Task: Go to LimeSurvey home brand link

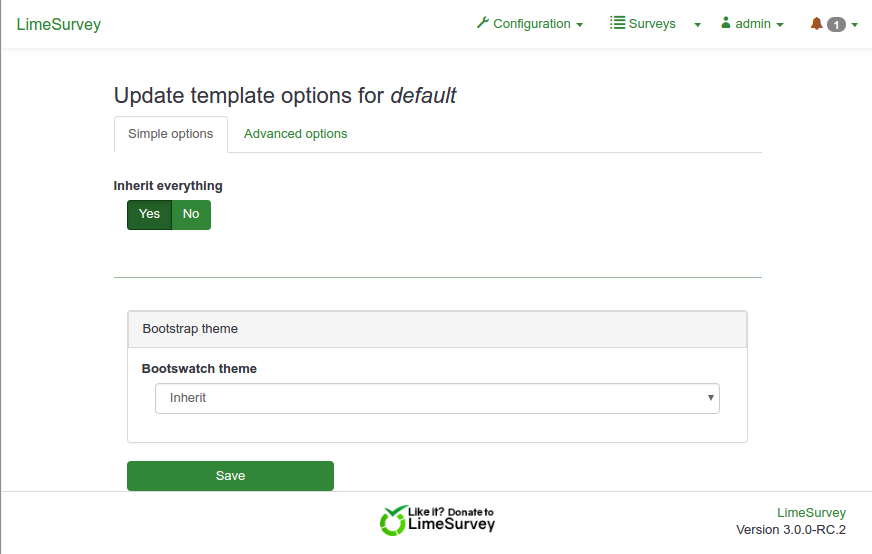Action: coord(59,25)
